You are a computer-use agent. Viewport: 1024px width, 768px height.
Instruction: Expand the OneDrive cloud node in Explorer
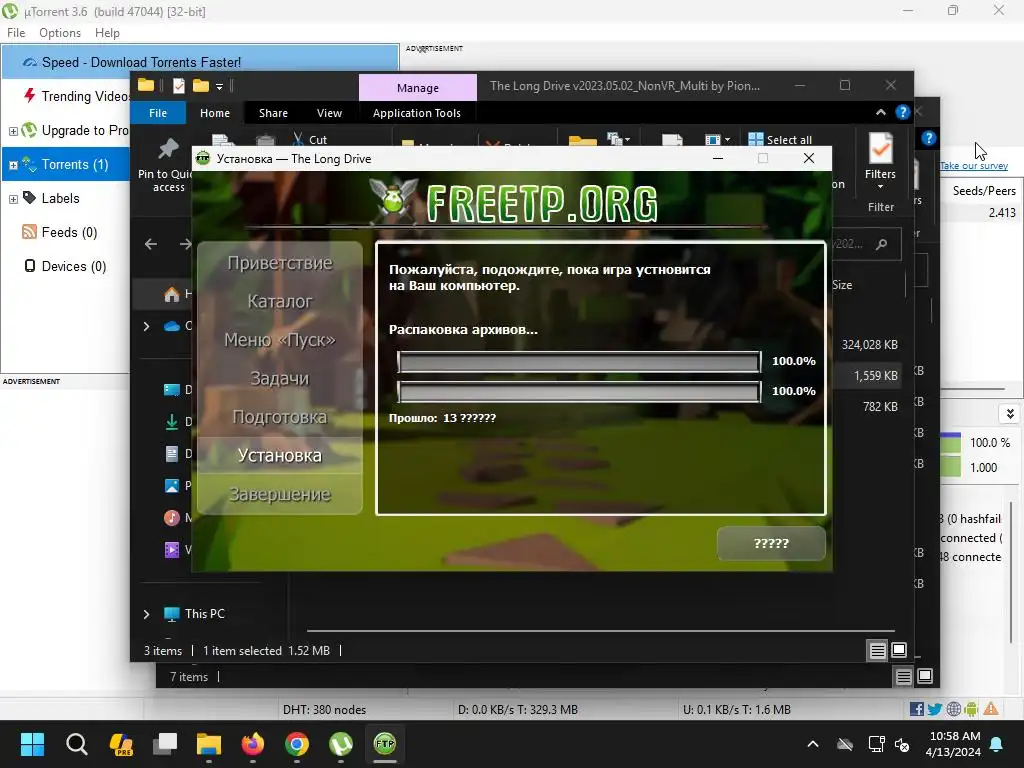pyautogui.click(x=146, y=326)
